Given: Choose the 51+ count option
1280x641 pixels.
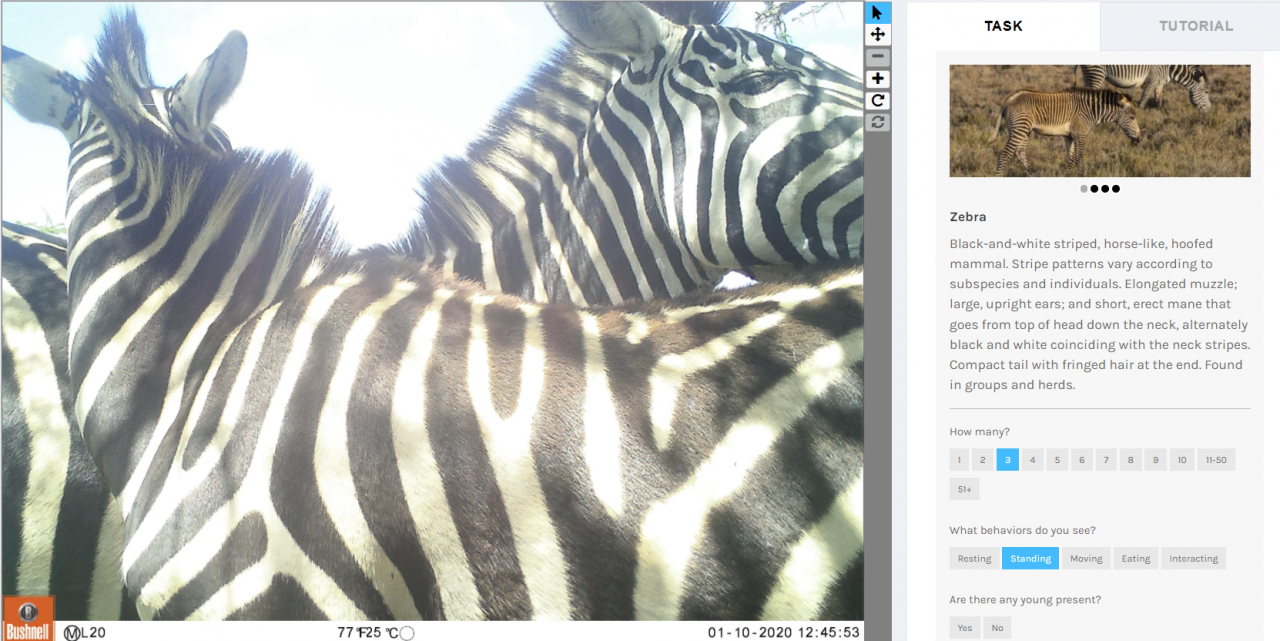Looking at the screenshot, I should click(x=965, y=489).
